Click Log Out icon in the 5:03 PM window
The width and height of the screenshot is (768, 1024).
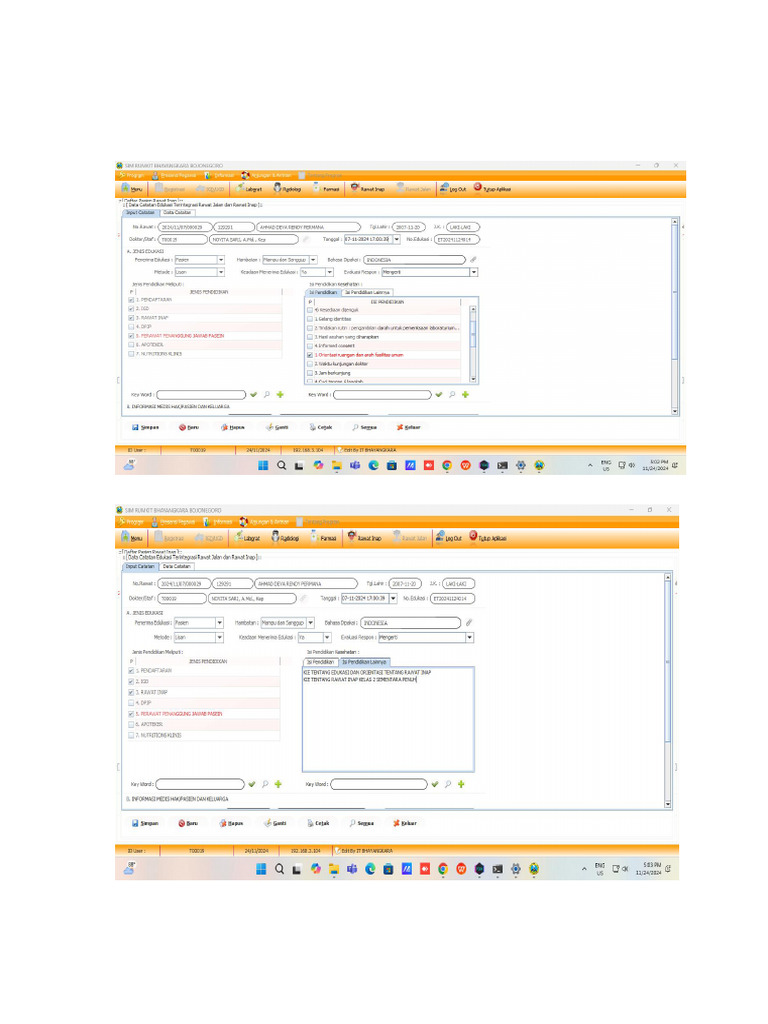(441, 537)
